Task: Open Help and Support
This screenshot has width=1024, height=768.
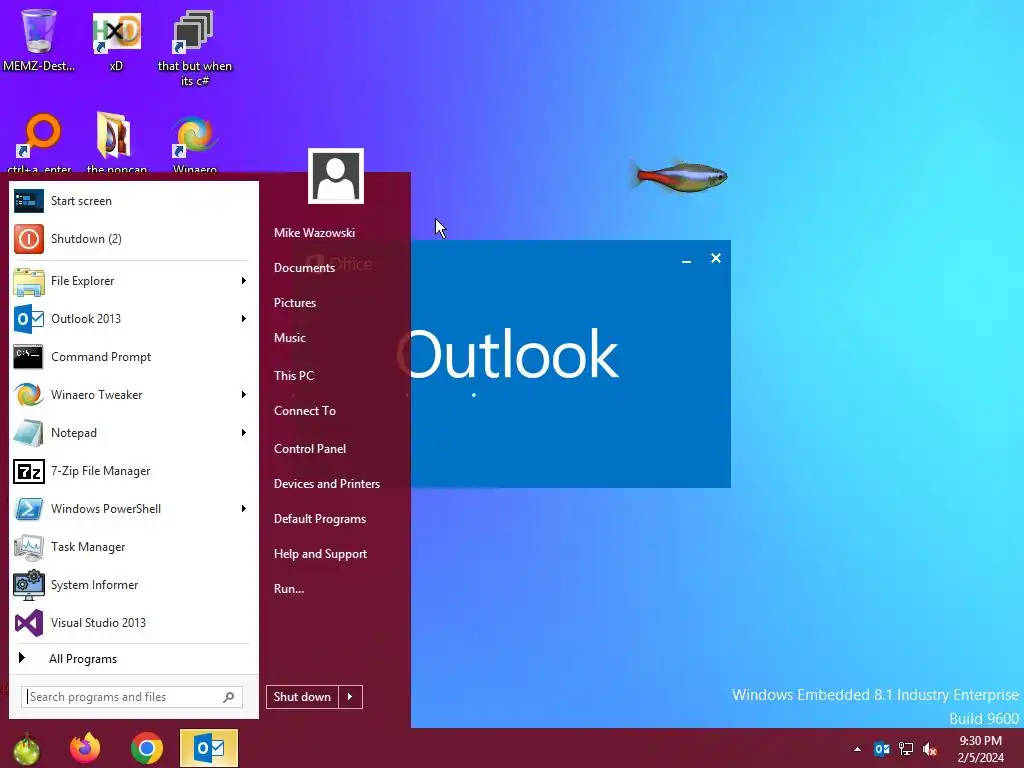Action: click(x=321, y=554)
